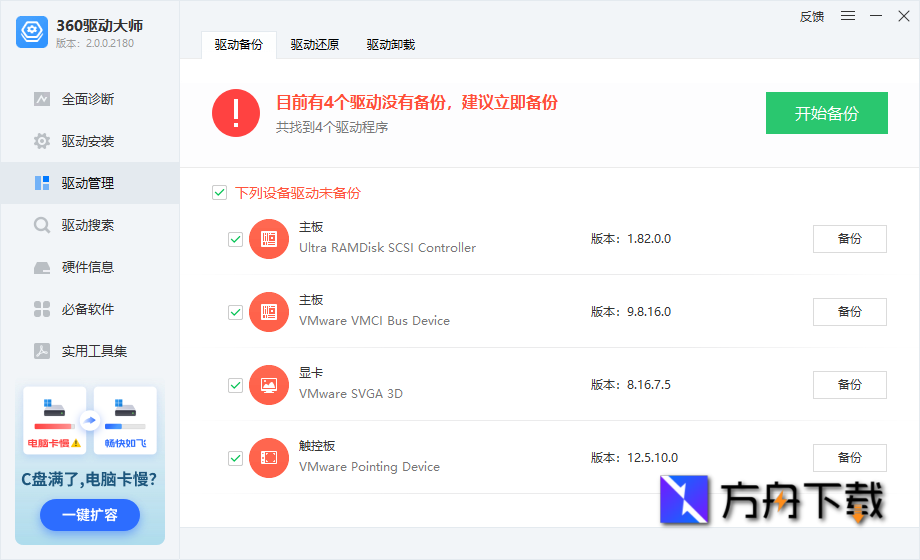Viewport: 920px width, 560px height.
Task: Open 全面诊断 in the sidebar
Action: point(90,99)
